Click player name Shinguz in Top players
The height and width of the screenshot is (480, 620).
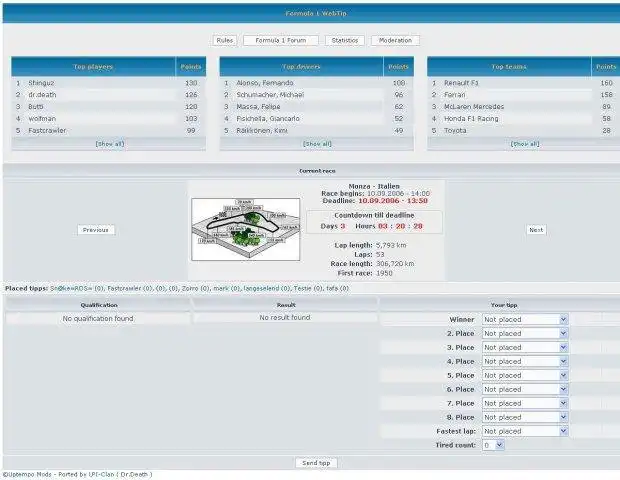click(41, 83)
